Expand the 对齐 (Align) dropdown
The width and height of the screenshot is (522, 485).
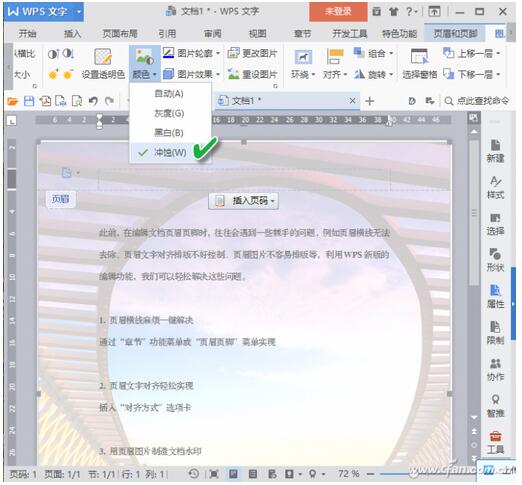335,64
